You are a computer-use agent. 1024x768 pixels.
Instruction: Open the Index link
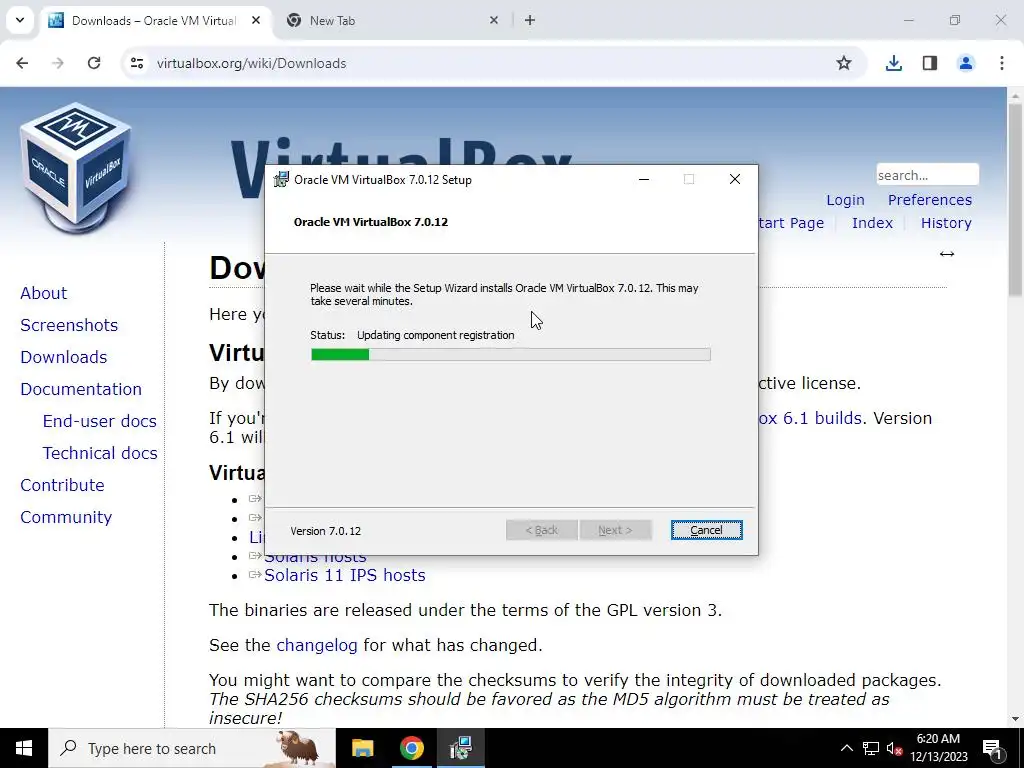point(872,223)
